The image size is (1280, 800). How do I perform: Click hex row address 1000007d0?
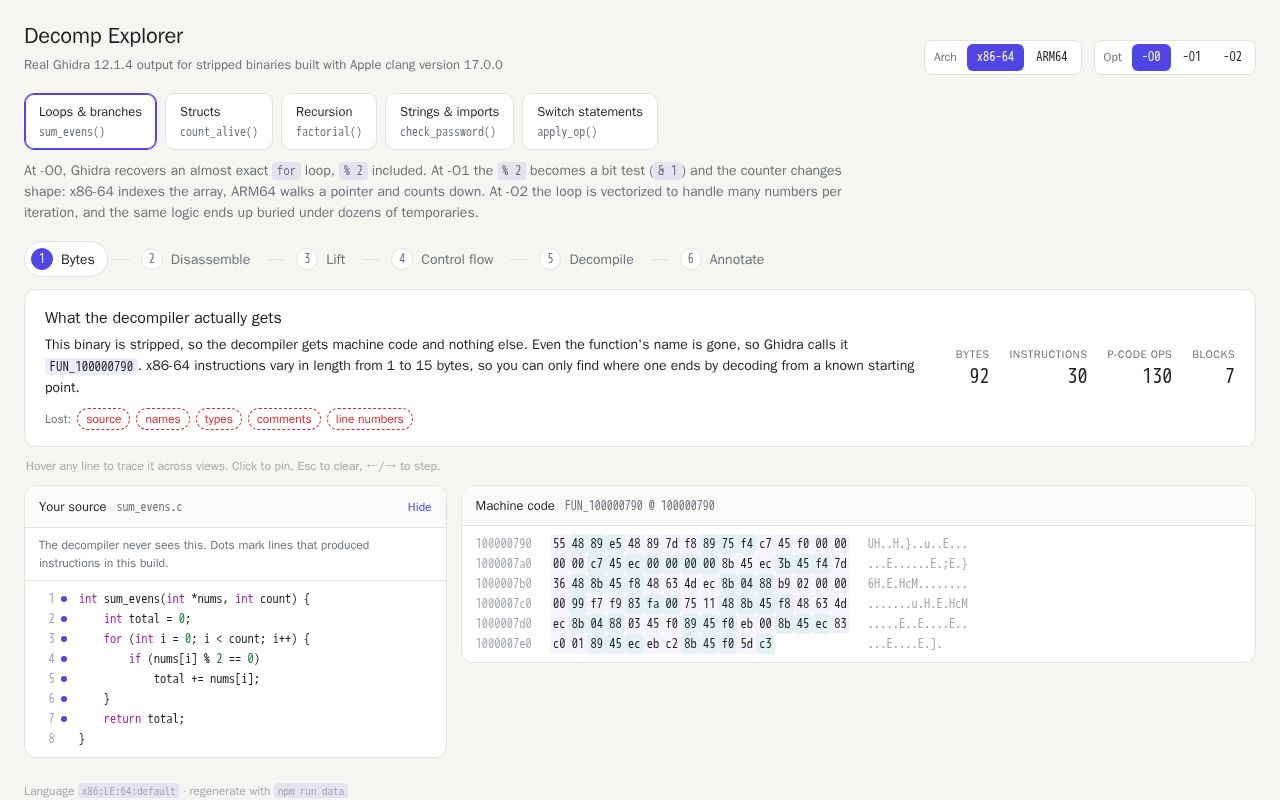point(505,624)
